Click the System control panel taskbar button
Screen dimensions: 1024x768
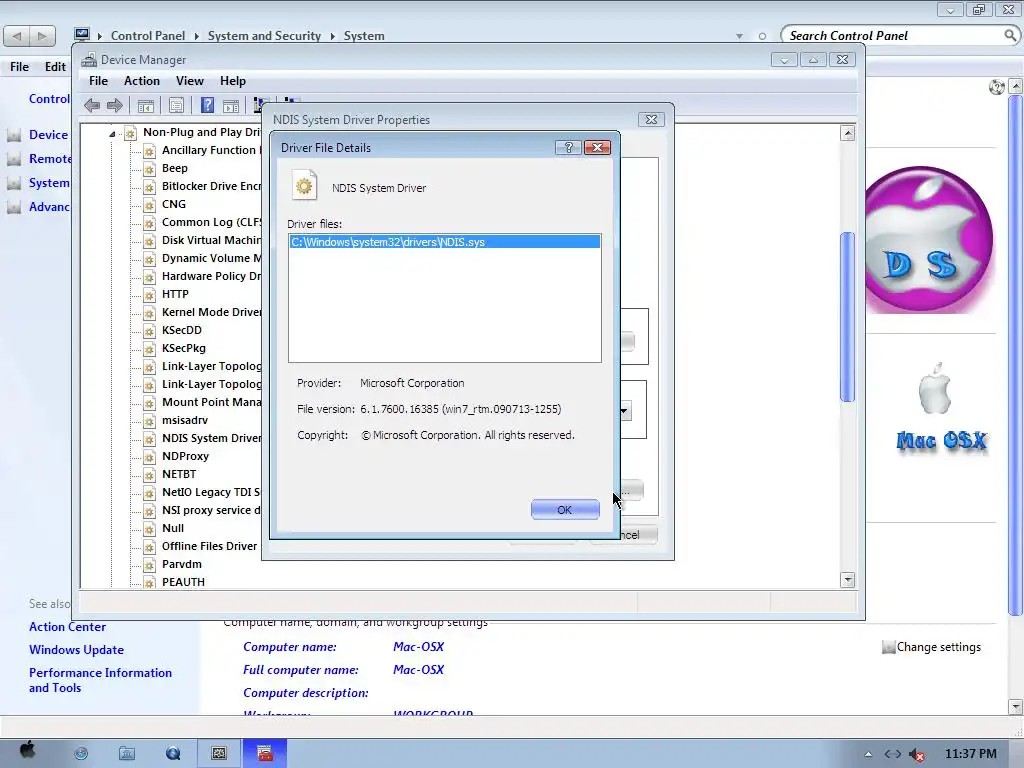pyautogui.click(x=219, y=754)
